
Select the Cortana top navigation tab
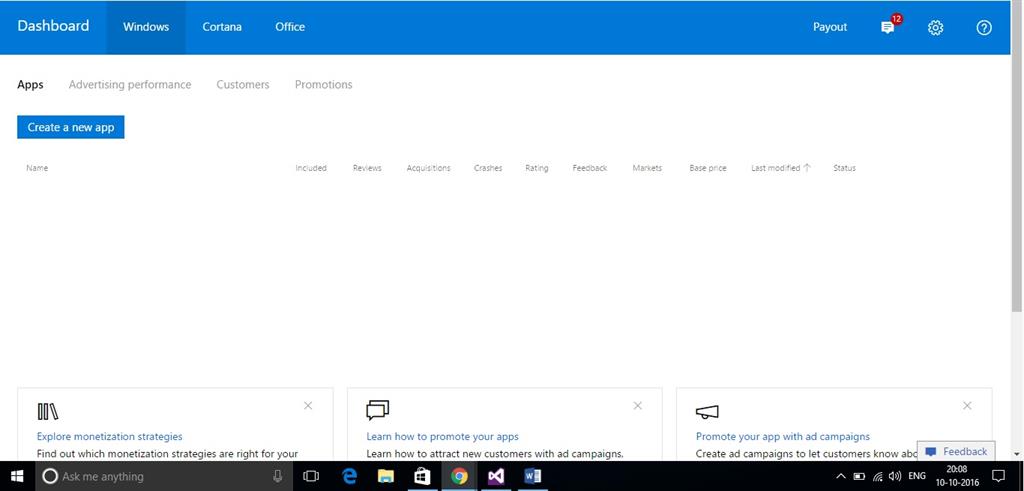(x=222, y=27)
